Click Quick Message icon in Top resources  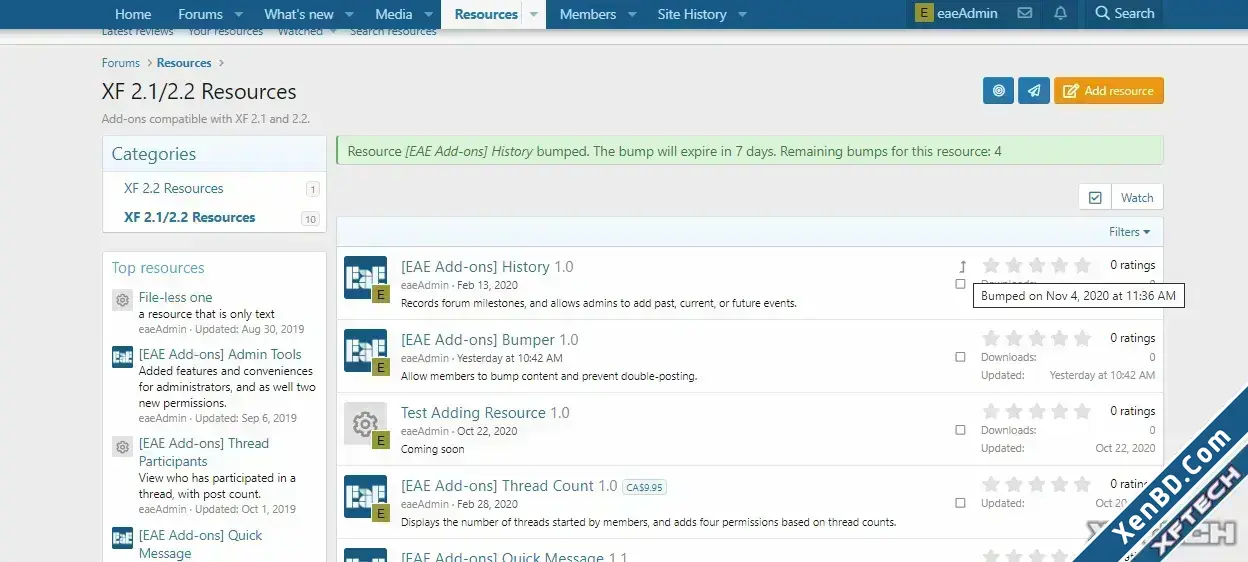[x=122, y=538]
